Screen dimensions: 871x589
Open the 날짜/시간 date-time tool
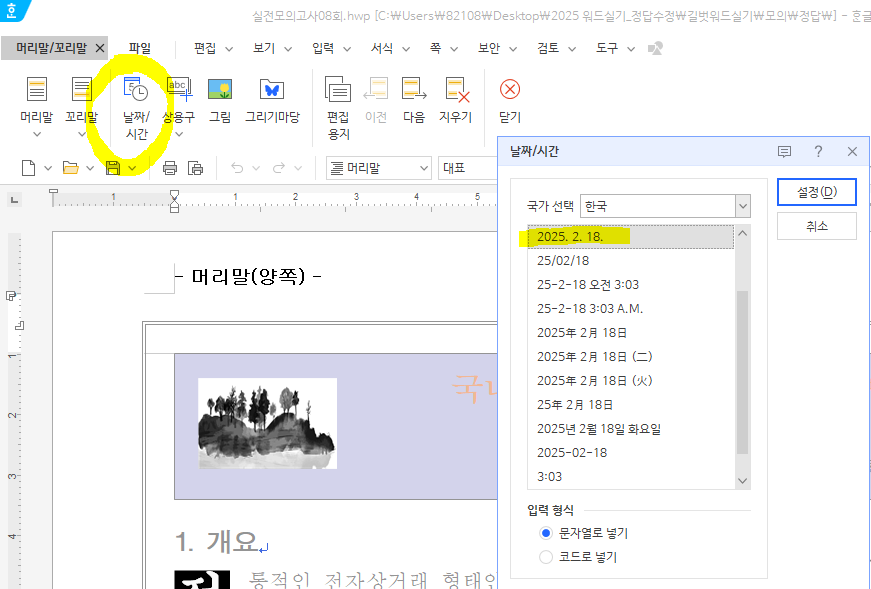pos(136,92)
